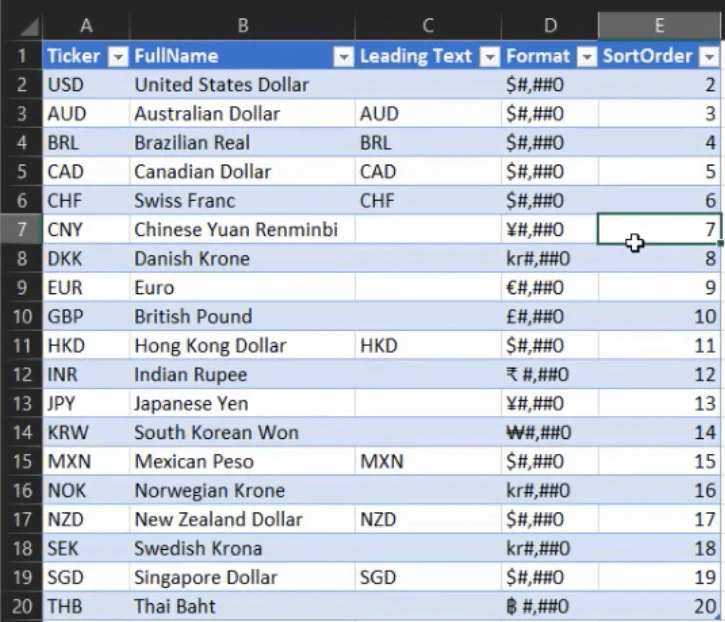The width and height of the screenshot is (725, 622).
Task: Select the Mexican Peso cell
Action: (x=243, y=461)
